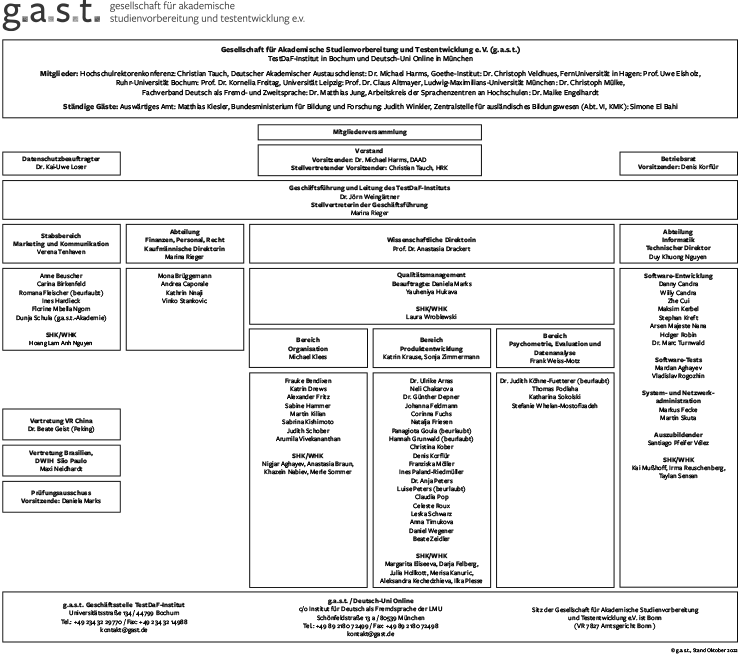Click the name "Verena Tenhaven"
The image size is (743, 655).
[61, 252]
